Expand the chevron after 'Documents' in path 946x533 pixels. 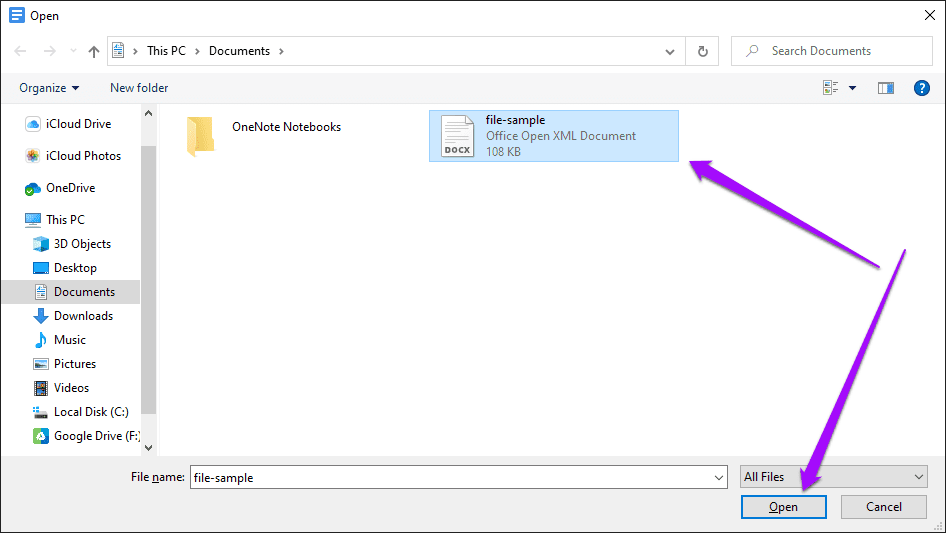(x=281, y=51)
